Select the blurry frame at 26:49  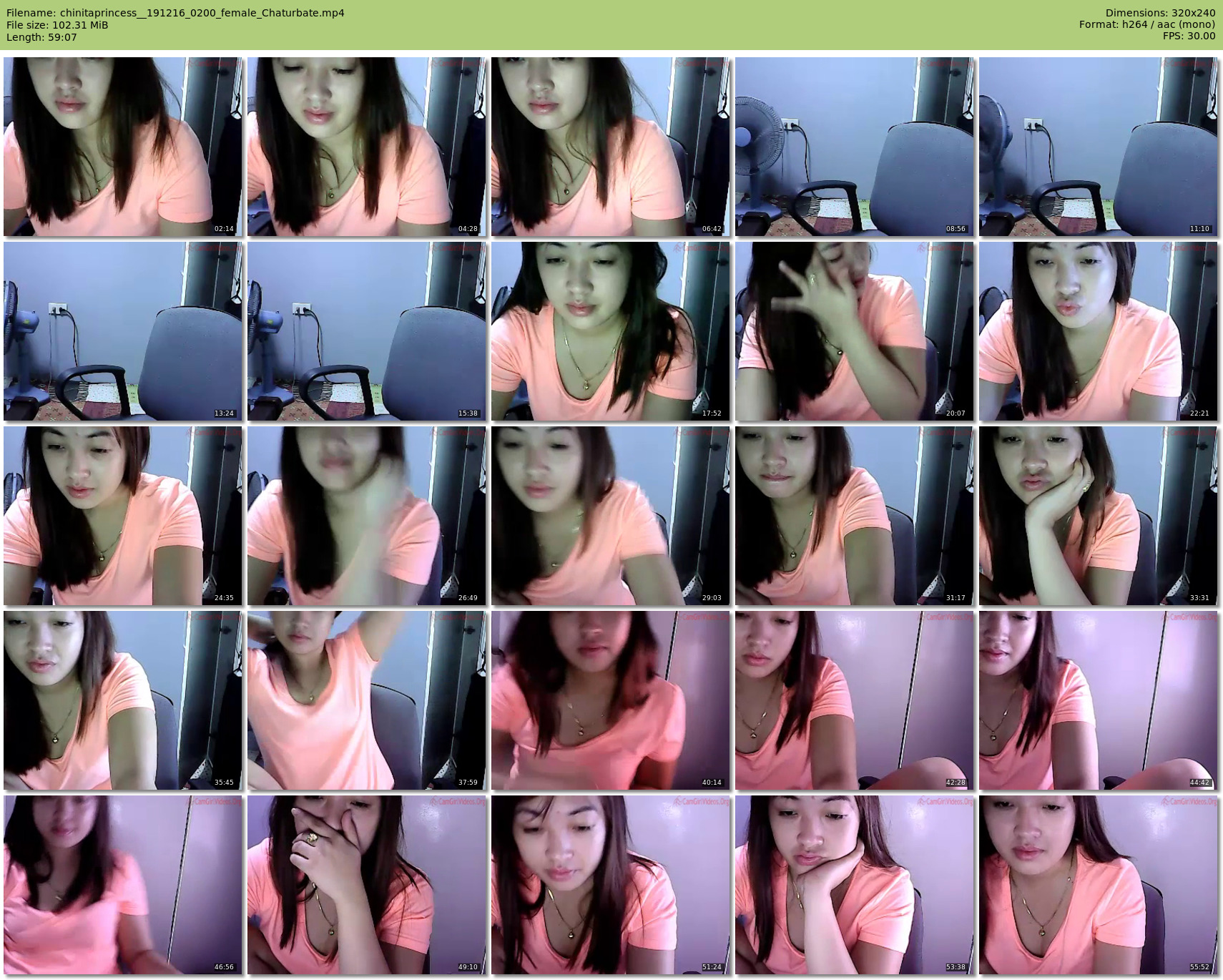pos(366,516)
